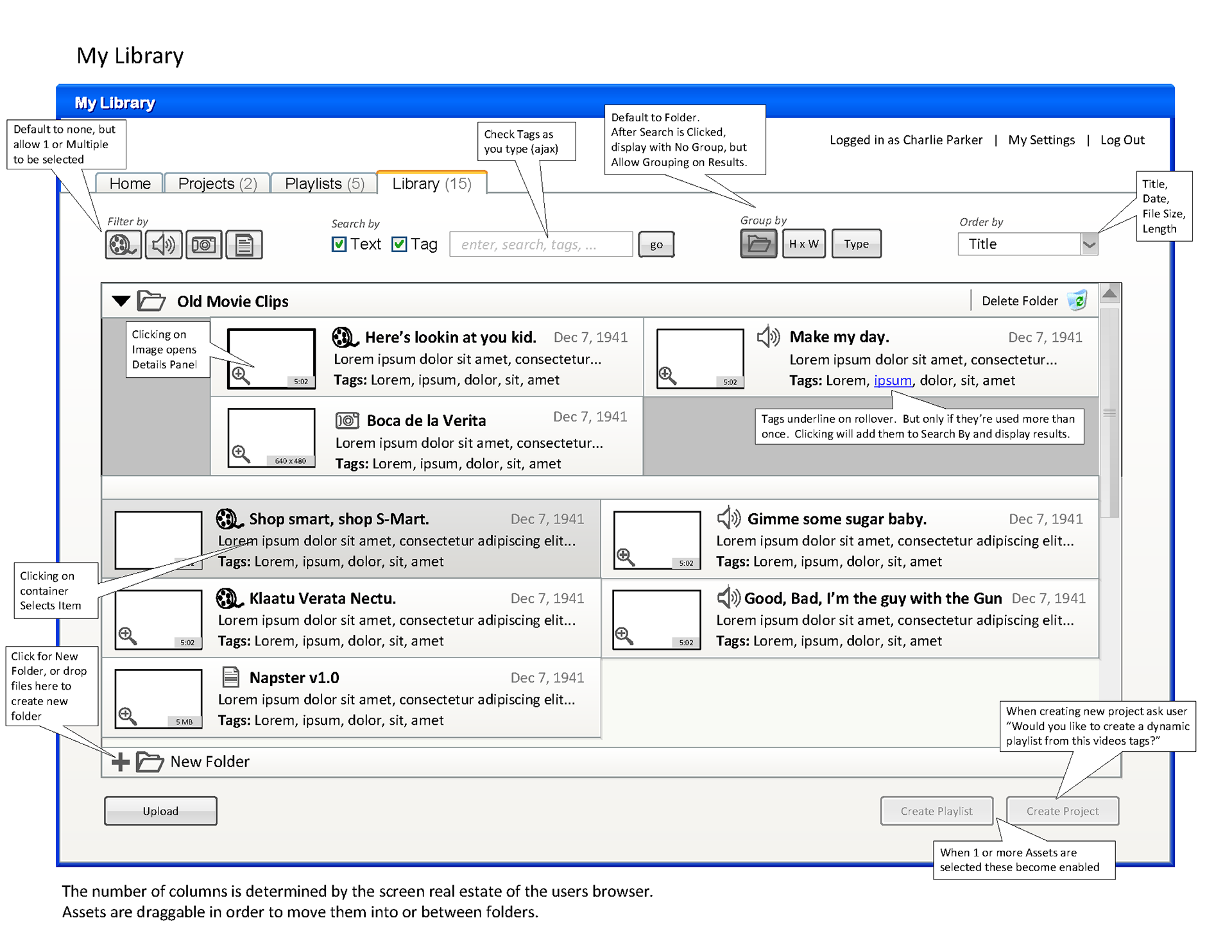1232x952 pixels.
Task: Click plus icon to add New Folder
Action: pyautogui.click(x=120, y=761)
